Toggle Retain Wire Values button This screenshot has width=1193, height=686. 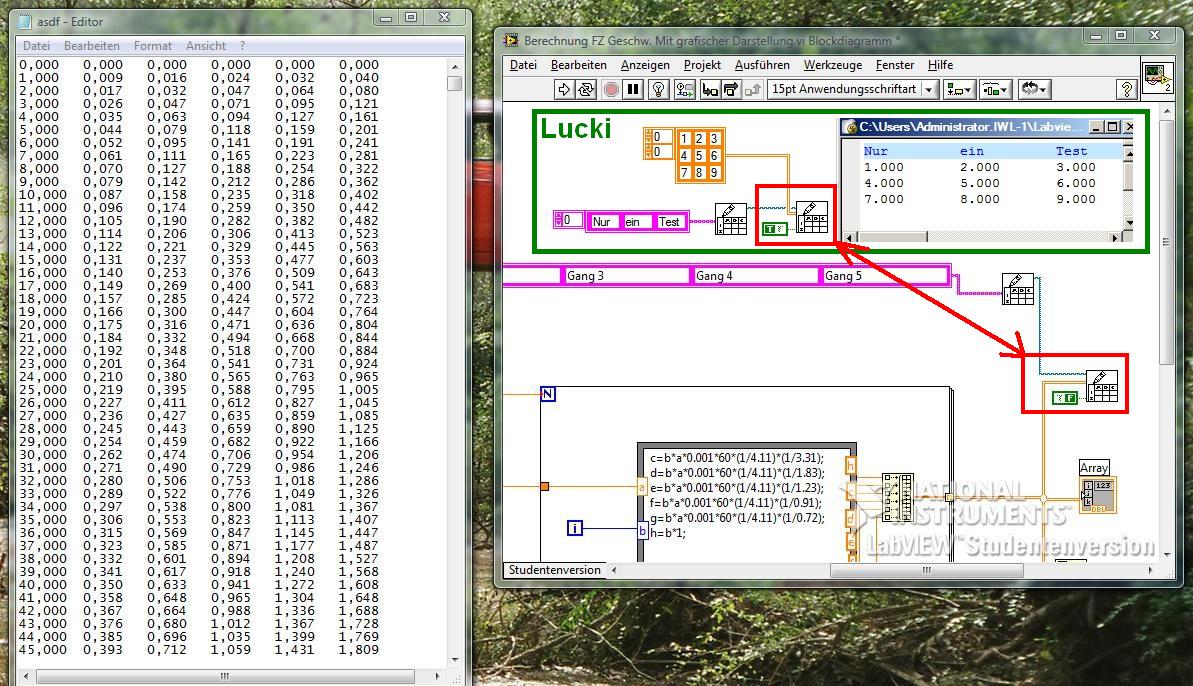685,90
